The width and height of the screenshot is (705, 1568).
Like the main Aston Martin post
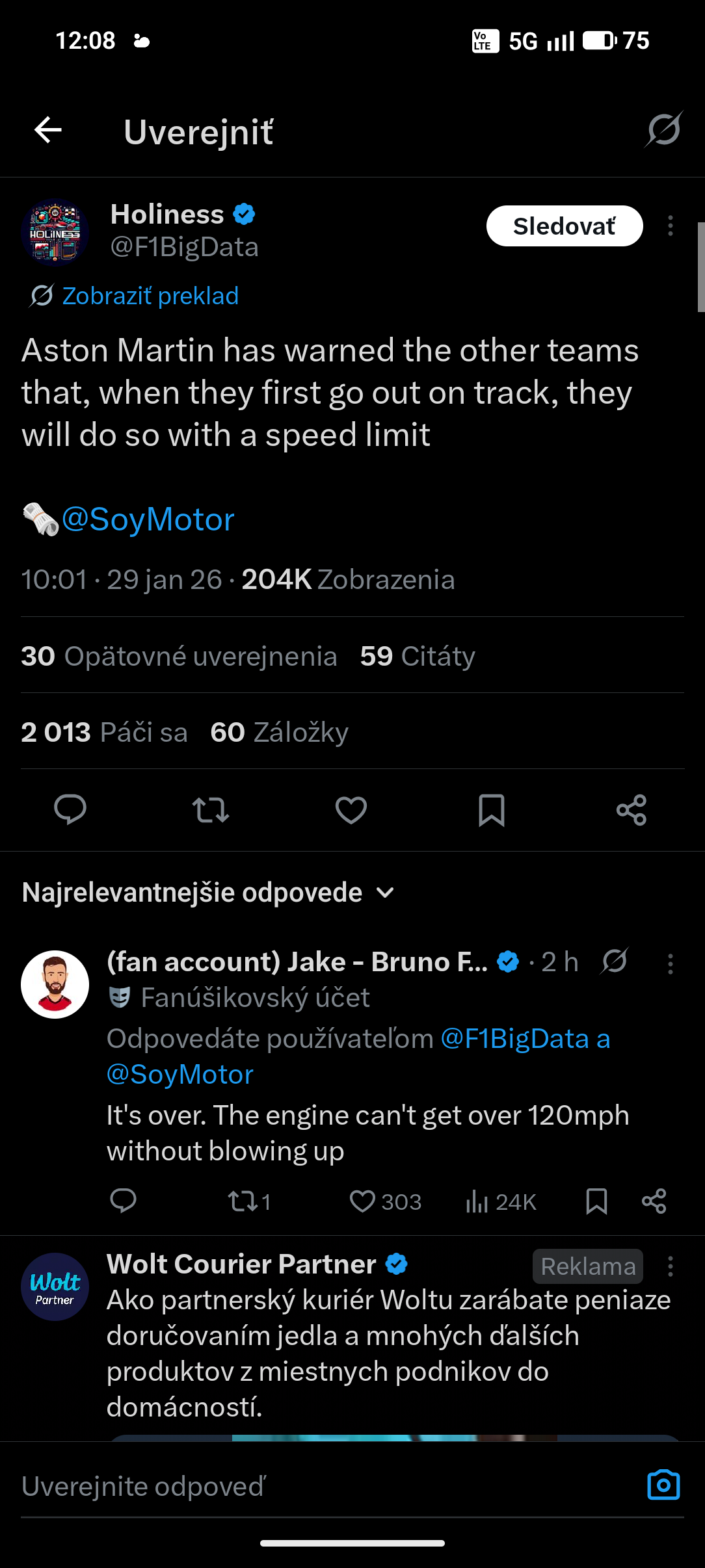(x=351, y=810)
